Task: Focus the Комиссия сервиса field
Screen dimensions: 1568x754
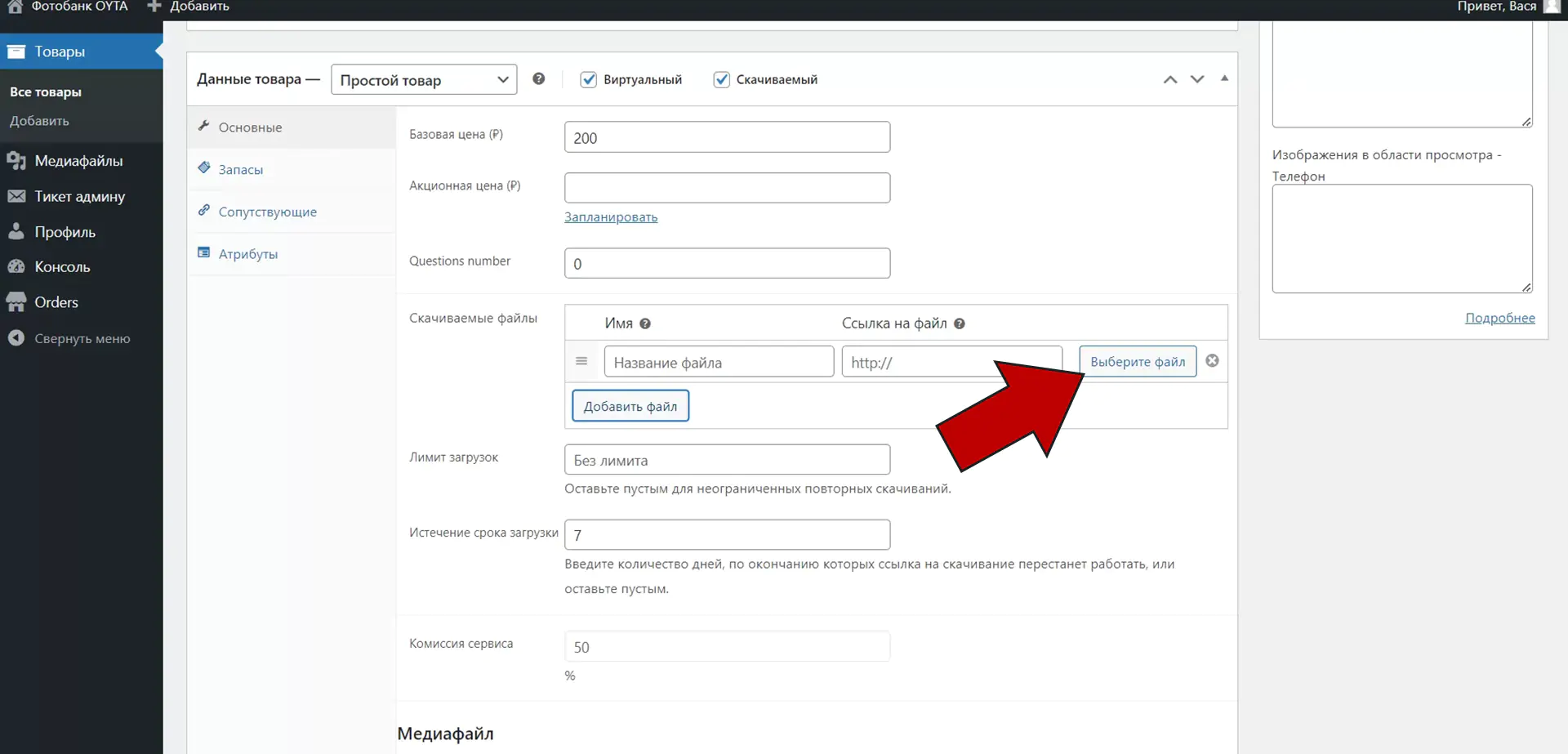Action: (x=727, y=646)
